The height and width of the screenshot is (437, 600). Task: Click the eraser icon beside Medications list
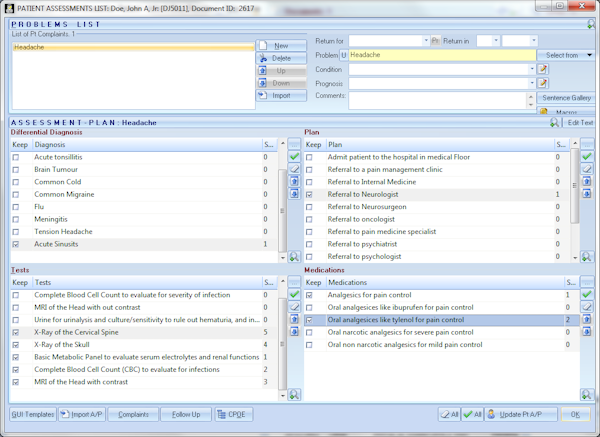587,307
